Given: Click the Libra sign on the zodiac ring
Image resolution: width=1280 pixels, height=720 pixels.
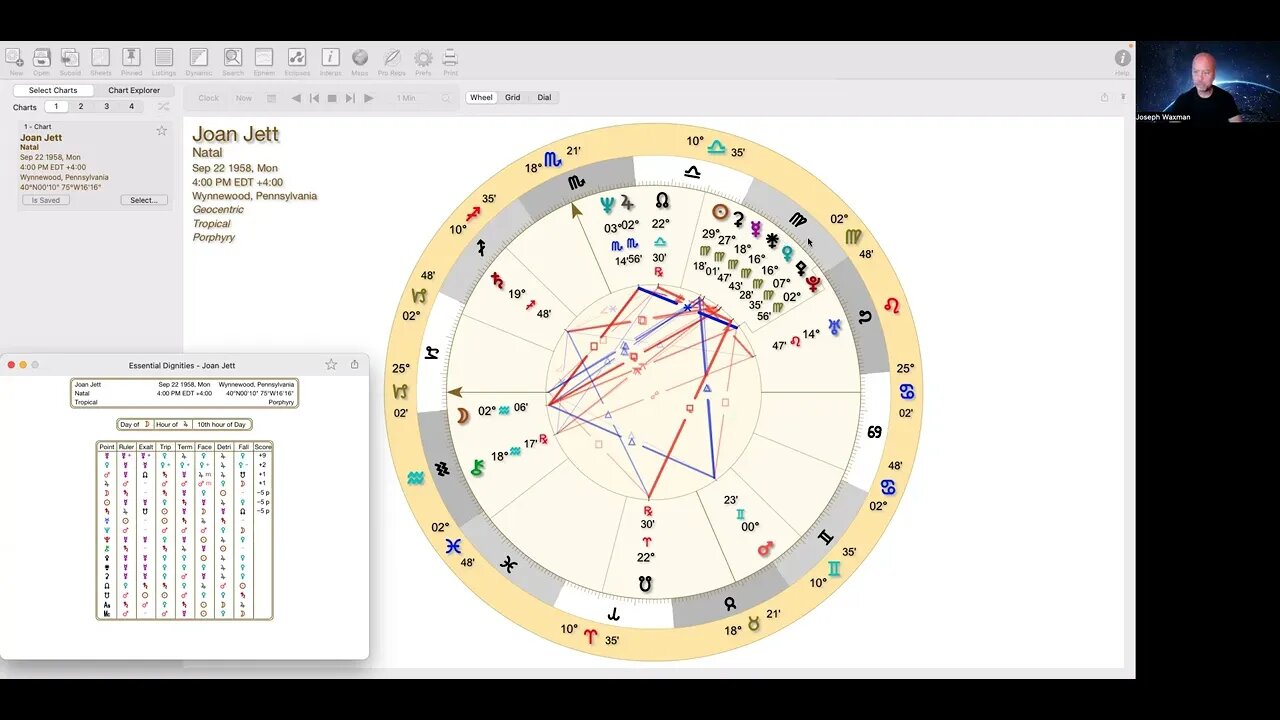Looking at the screenshot, I should click(x=693, y=171).
